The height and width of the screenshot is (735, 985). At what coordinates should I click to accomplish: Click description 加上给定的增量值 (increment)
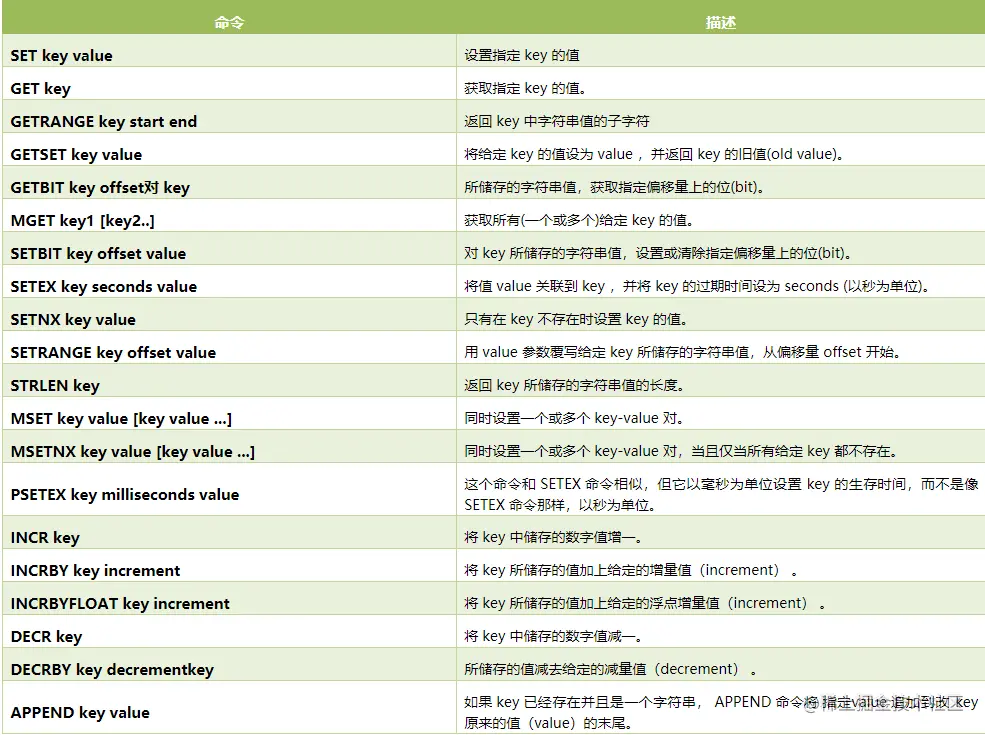pyautogui.click(x=631, y=570)
